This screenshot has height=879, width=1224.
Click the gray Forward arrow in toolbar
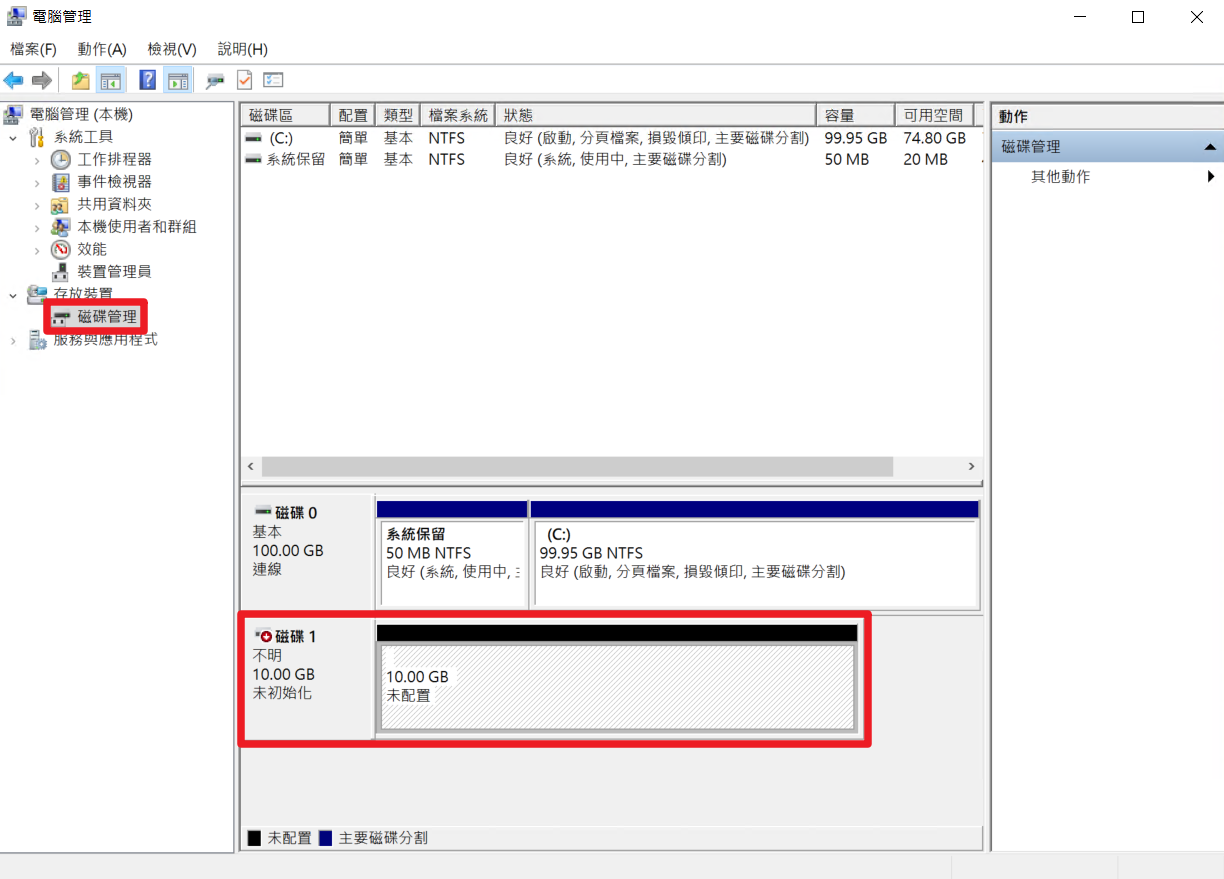[x=41, y=80]
